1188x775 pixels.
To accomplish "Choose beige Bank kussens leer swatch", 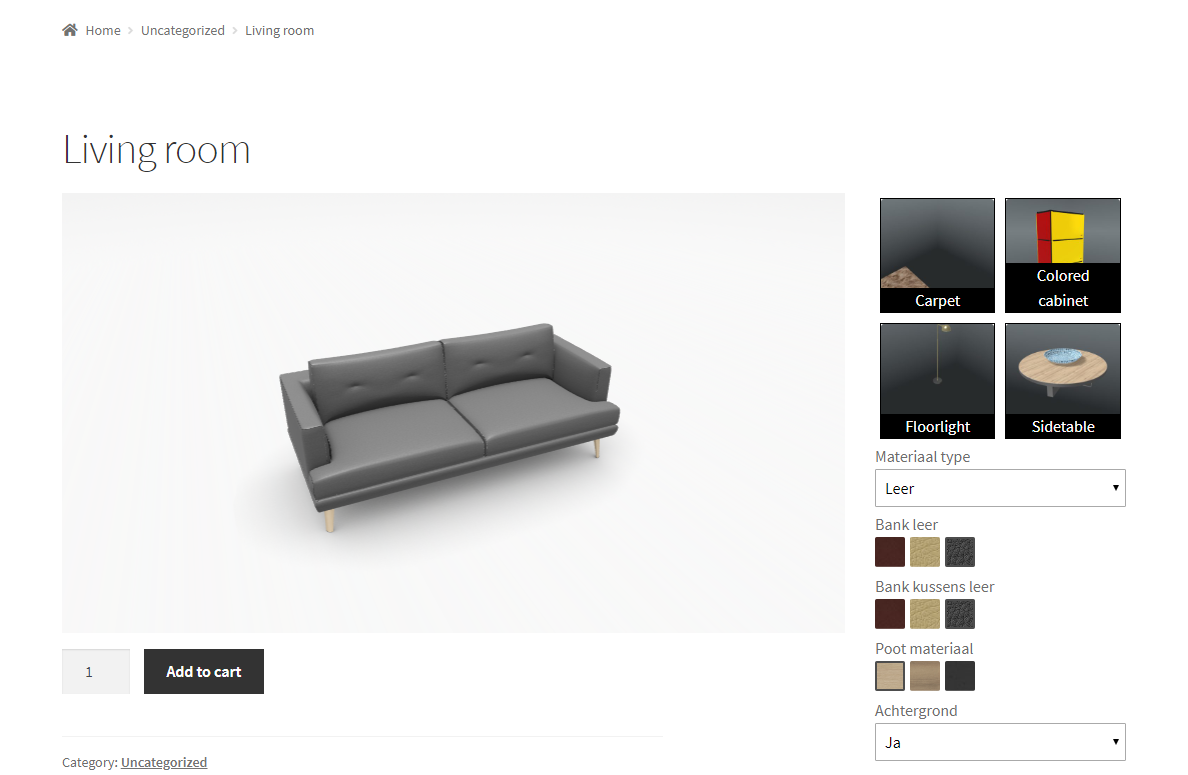I will [925, 614].
